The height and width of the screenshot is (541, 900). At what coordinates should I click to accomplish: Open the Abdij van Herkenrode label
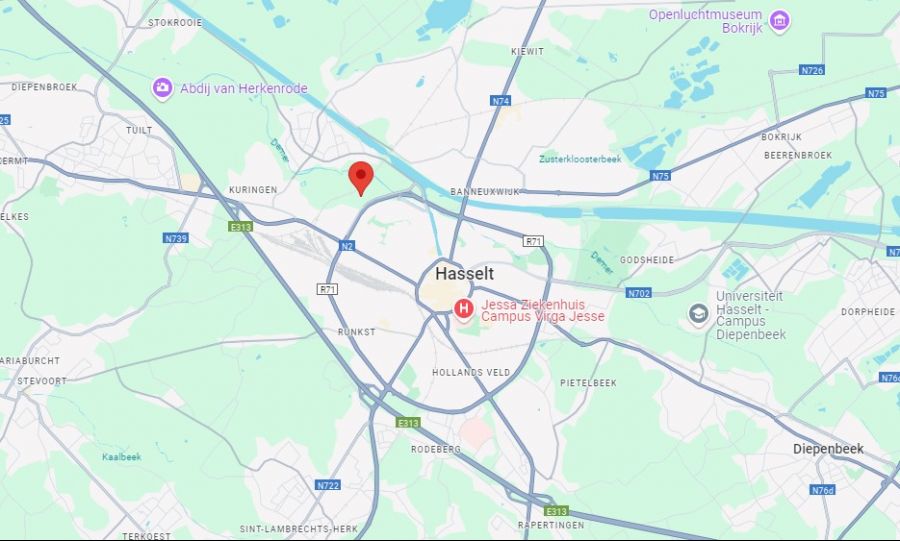pyautogui.click(x=244, y=88)
